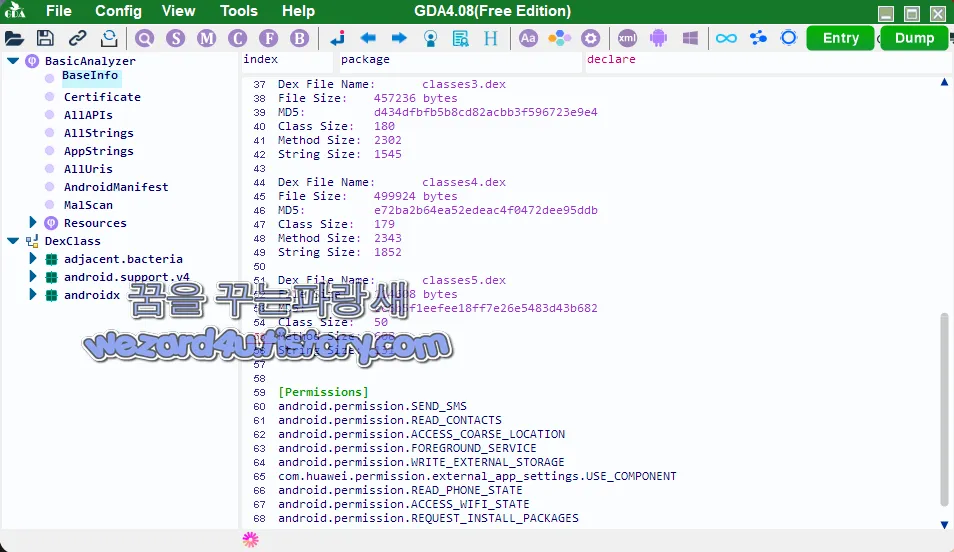Screen dimensions: 954x552
Task: Select AllAPIs in the tree
Action: coord(88,115)
